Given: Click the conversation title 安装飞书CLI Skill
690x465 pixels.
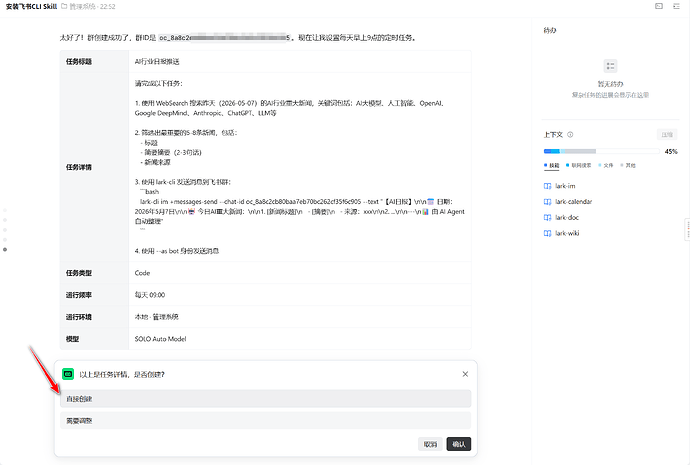Looking at the screenshot, I should pyautogui.click(x=31, y=6).
